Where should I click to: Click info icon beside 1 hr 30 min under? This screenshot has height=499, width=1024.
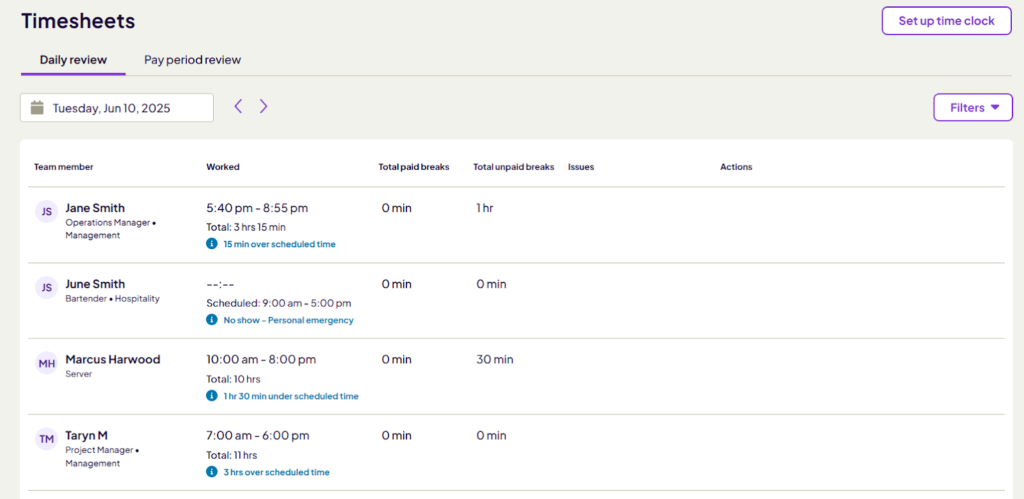point(212,396)
